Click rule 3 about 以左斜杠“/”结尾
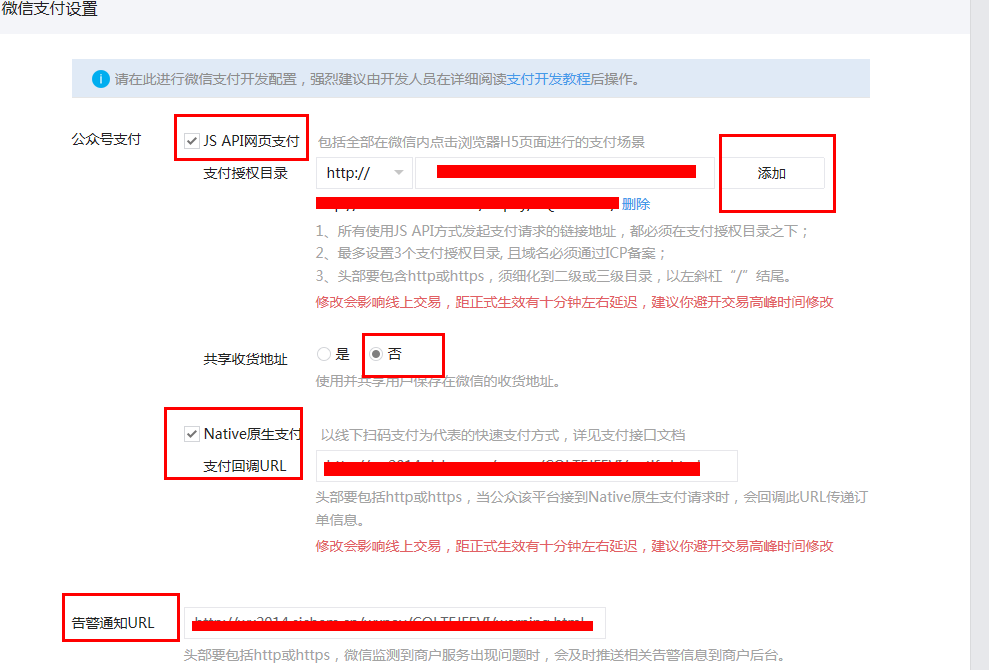The height and width of the screenshot is (670, 989). tap(554, 276)
